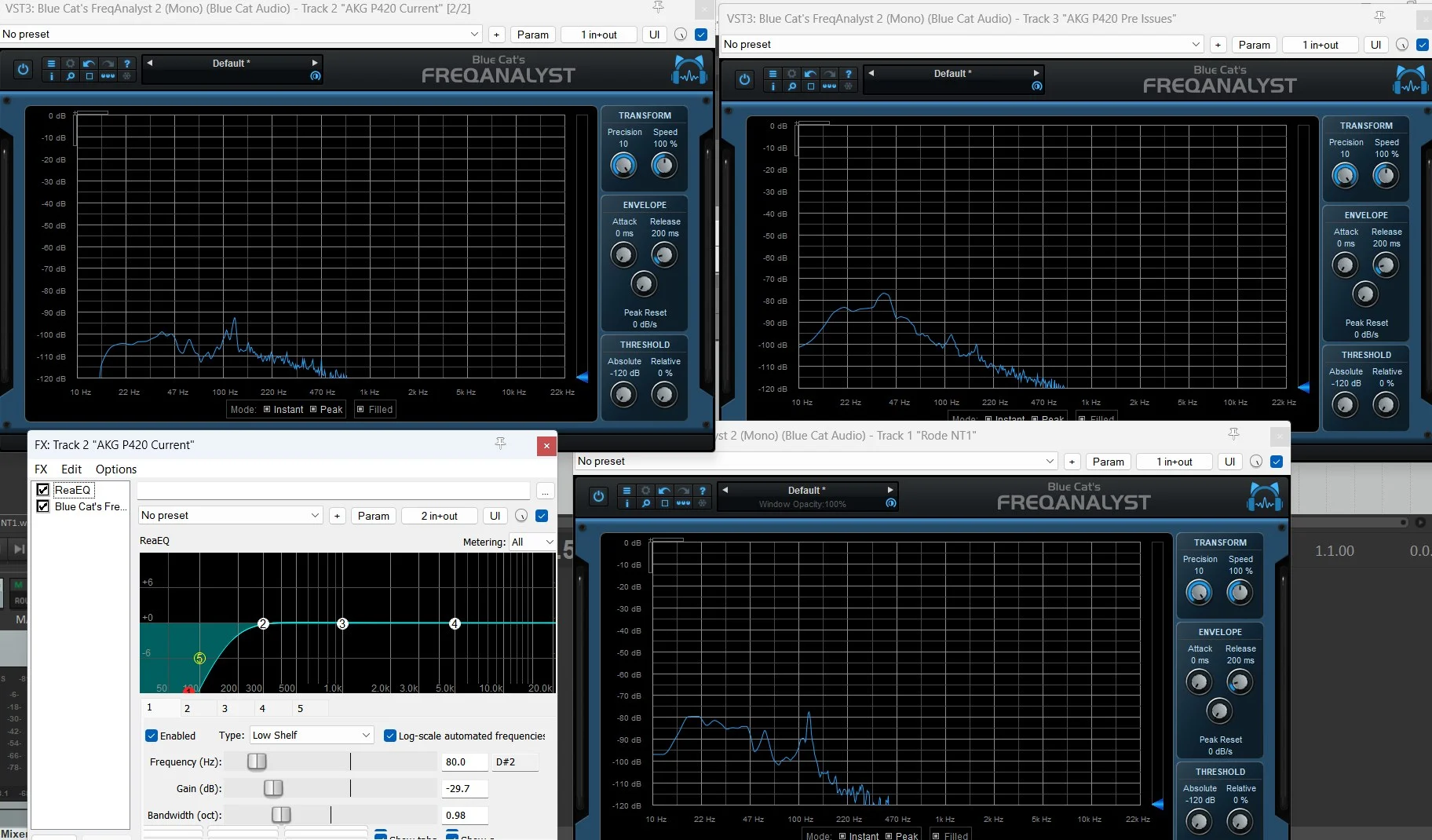Click the next preset arrow in the AKG P420 Pre Issues analyzer

coord(1036,73)
